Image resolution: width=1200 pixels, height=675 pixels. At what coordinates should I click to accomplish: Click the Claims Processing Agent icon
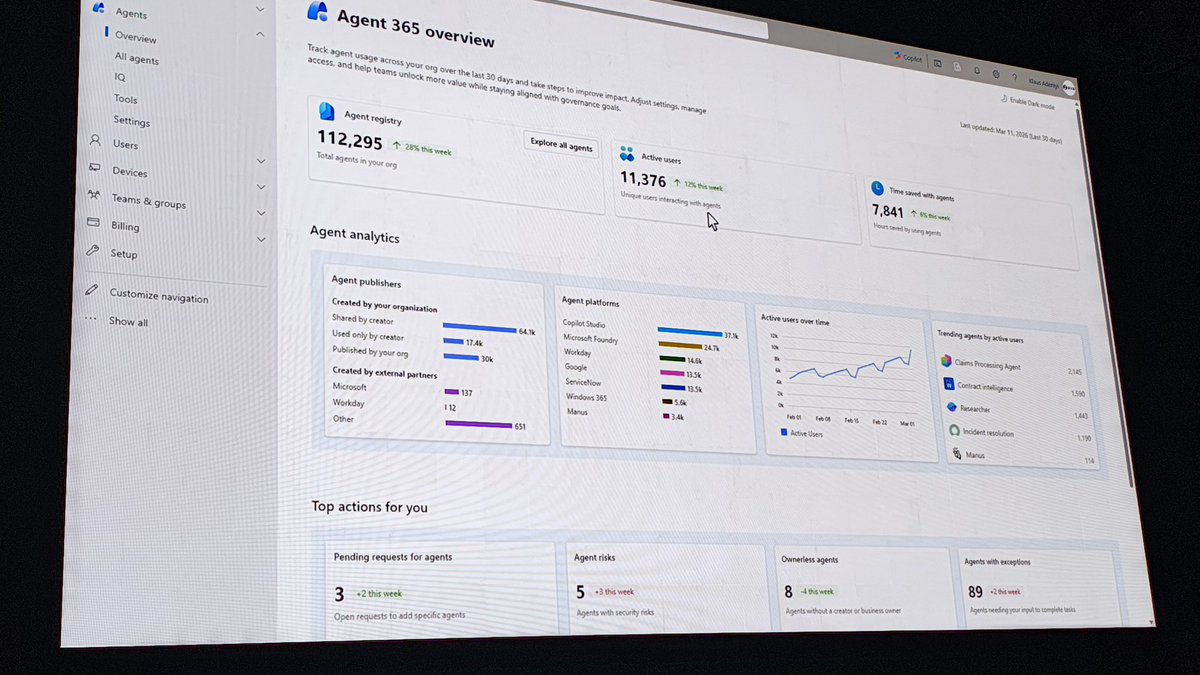(x=947, y=360)
